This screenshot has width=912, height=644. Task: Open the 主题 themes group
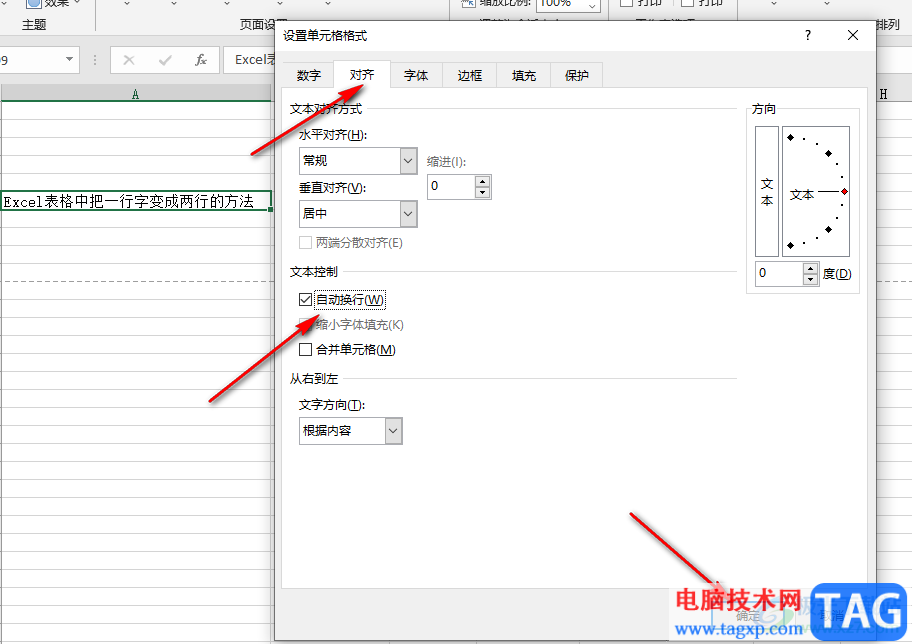click(34, 24)
